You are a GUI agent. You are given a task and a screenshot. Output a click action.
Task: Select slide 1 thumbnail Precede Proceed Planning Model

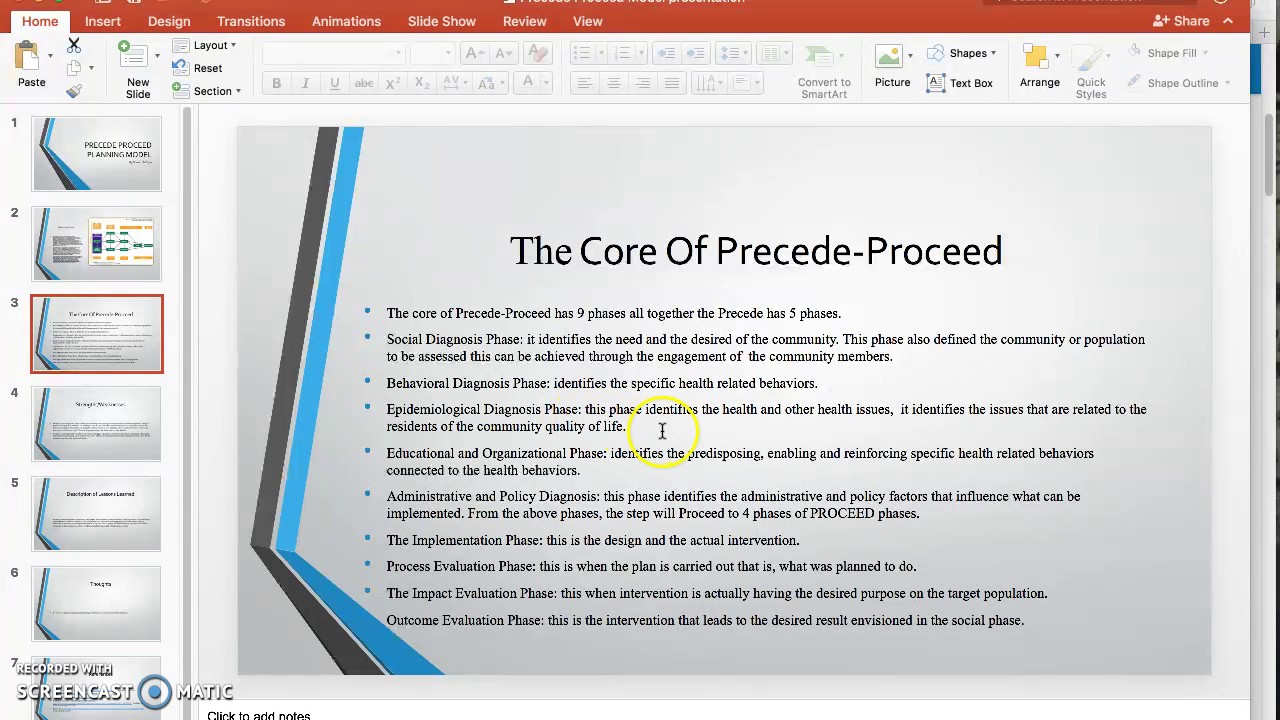[97, 154]
